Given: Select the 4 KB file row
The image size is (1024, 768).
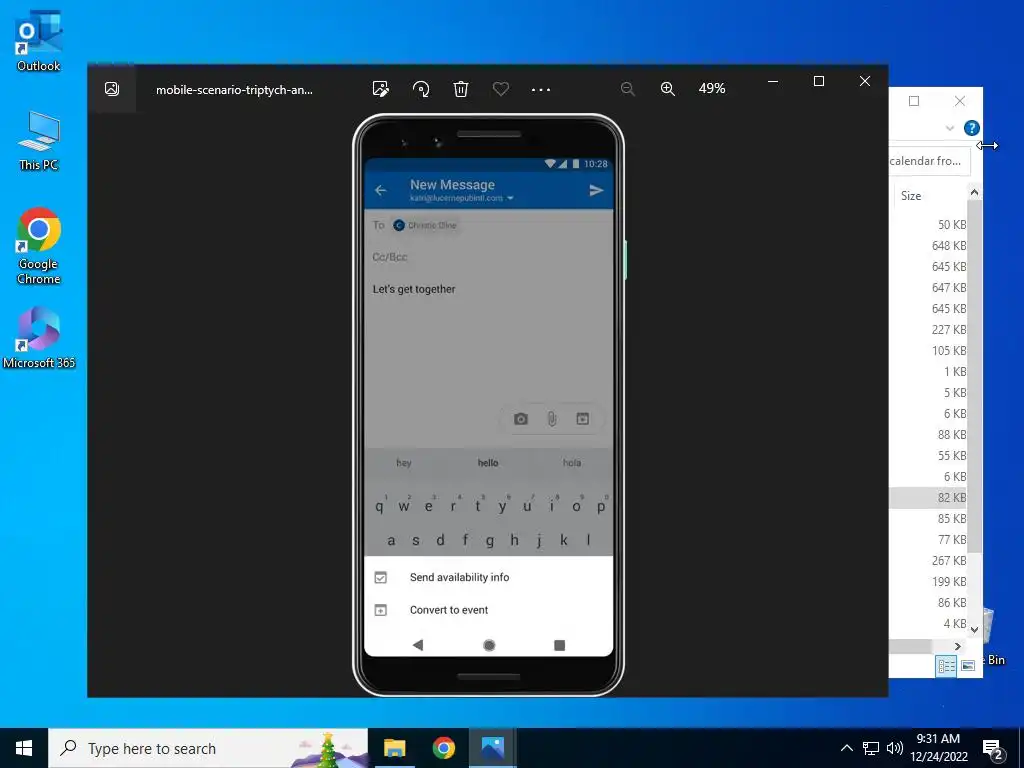Looking at the screenshot, I should click(928, 624).
